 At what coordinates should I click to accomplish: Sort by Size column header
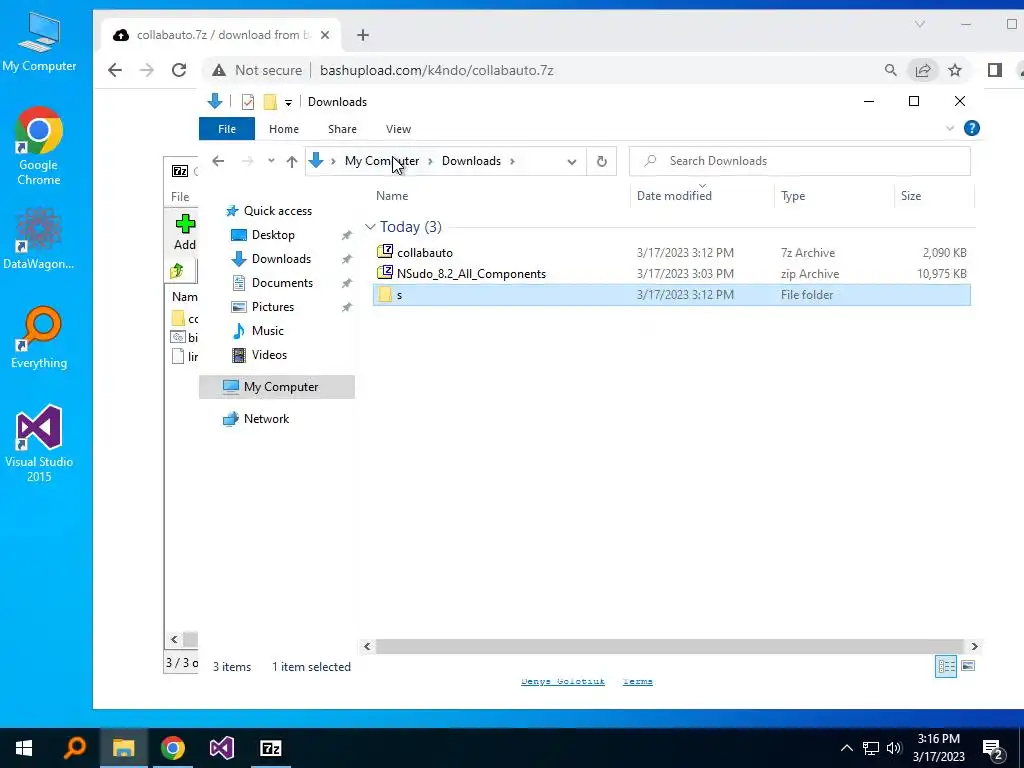[x=911, y=196]
